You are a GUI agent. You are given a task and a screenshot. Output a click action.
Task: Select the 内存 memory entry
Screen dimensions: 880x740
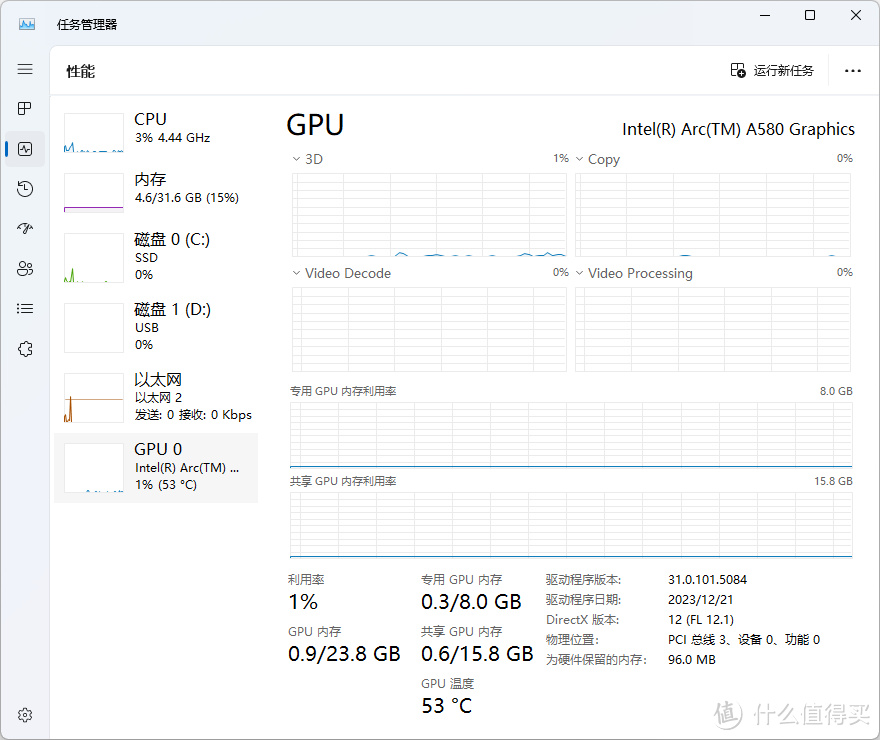click(156, 192)
